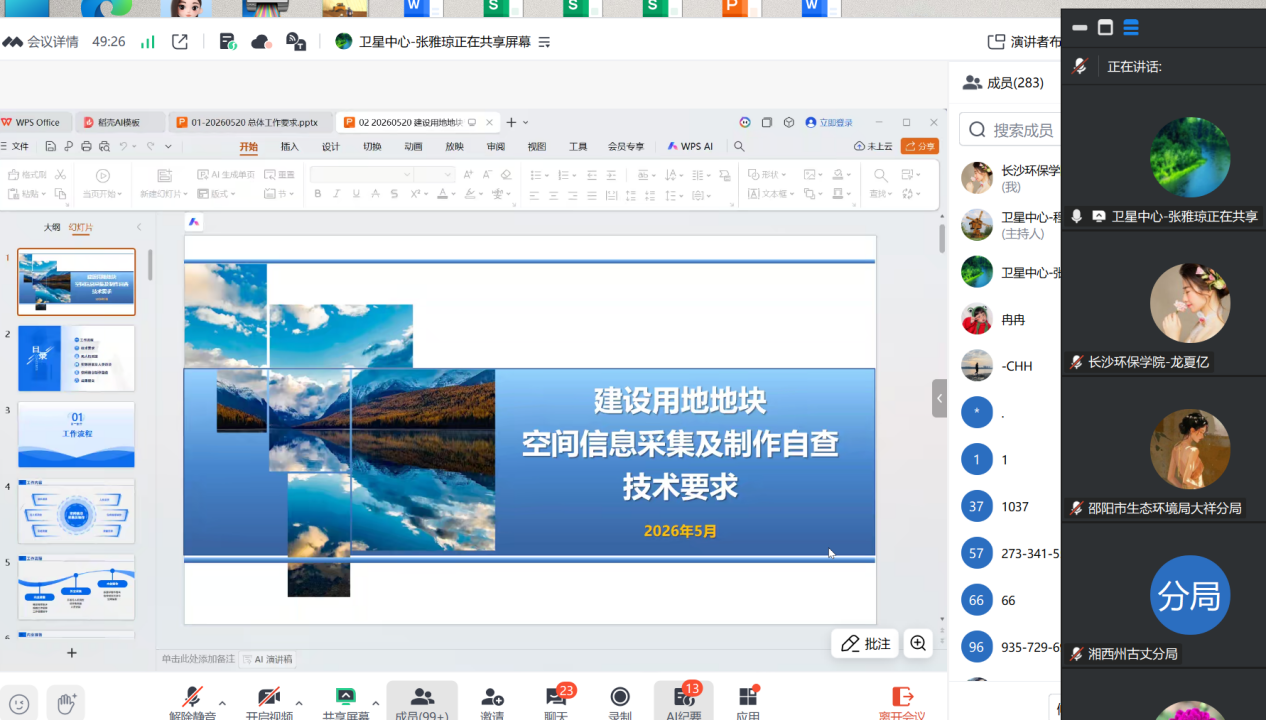
Task: Open the 视图 view ribbon tab
Action: click(537, 146)
